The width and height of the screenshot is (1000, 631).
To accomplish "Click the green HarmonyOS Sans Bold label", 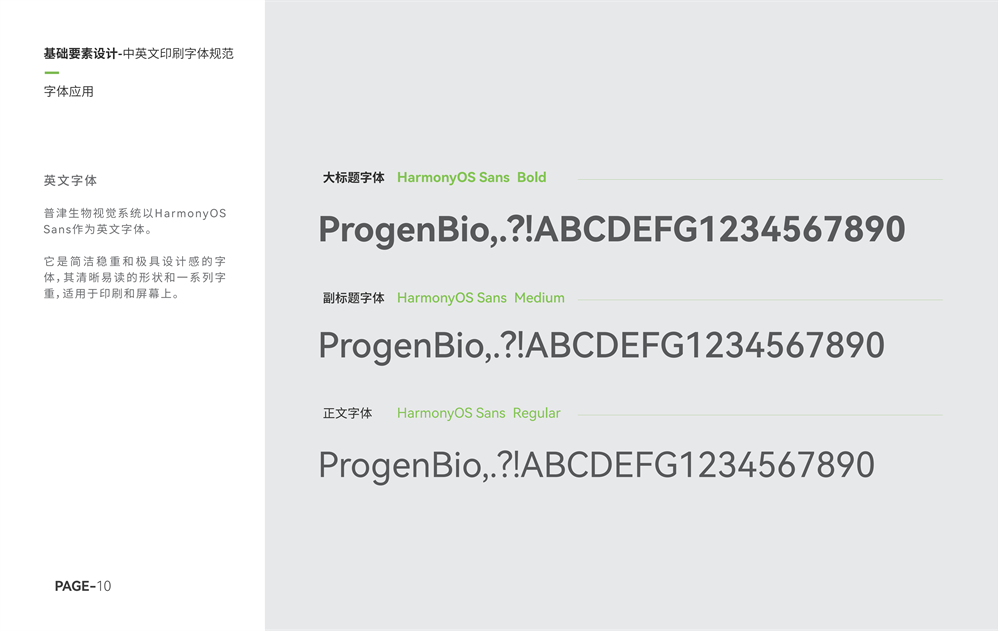I will coord(471,178).
